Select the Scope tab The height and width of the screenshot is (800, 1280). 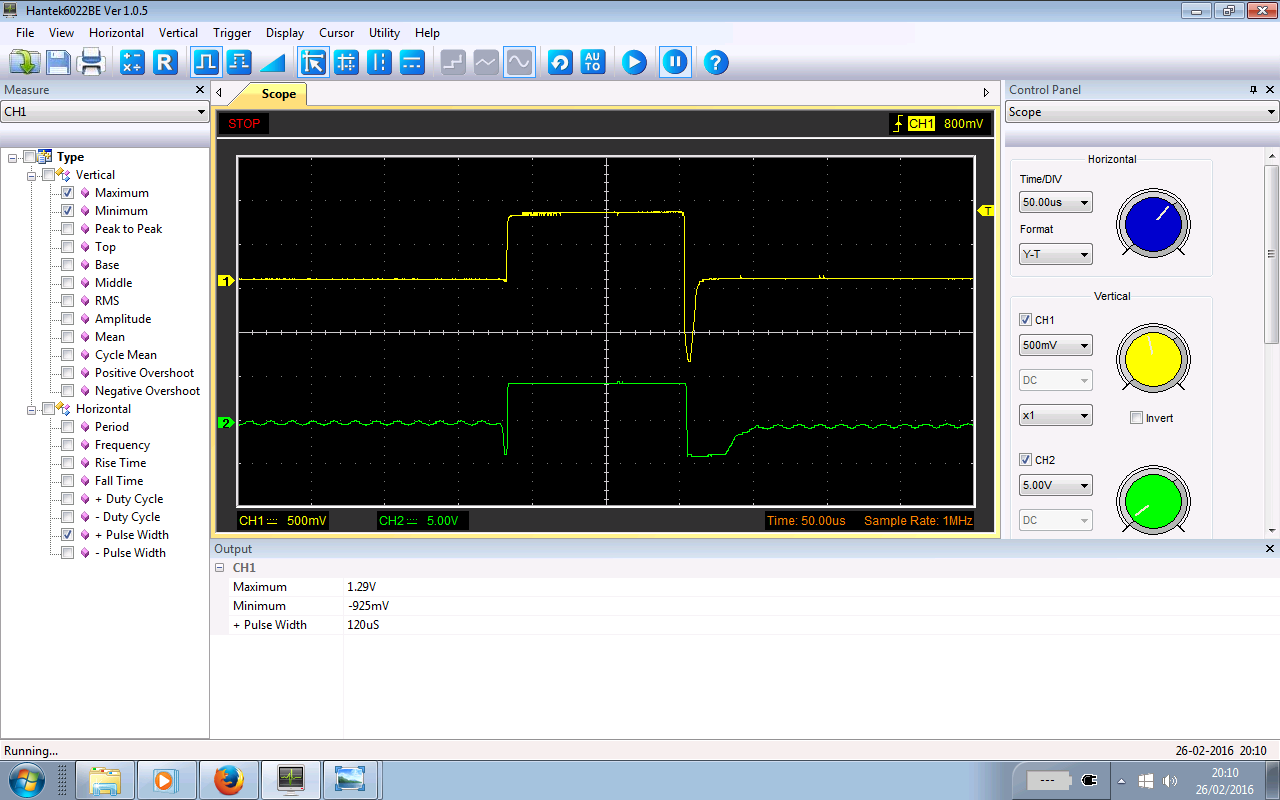pos(278,94)
